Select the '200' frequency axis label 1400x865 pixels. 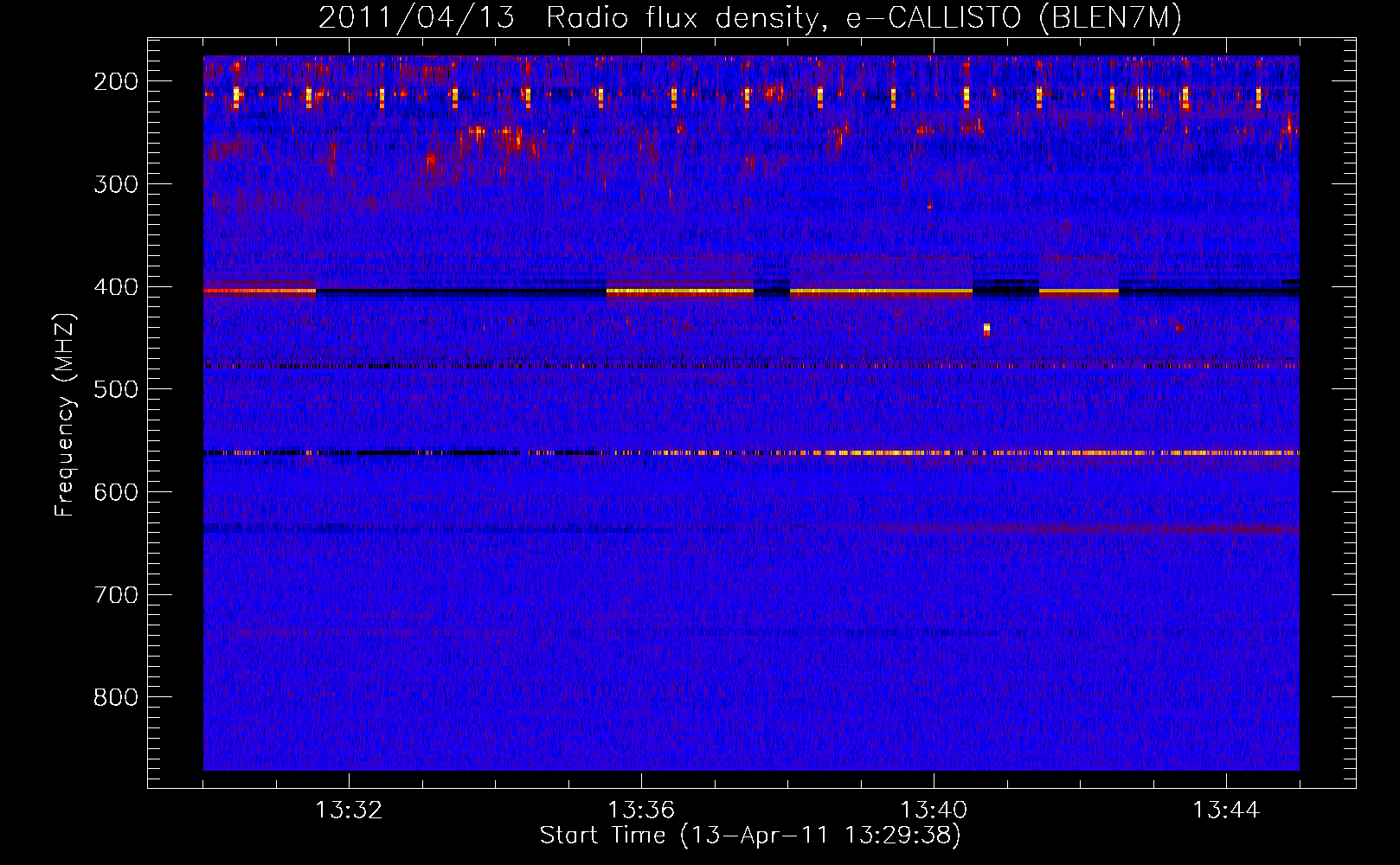116,81
